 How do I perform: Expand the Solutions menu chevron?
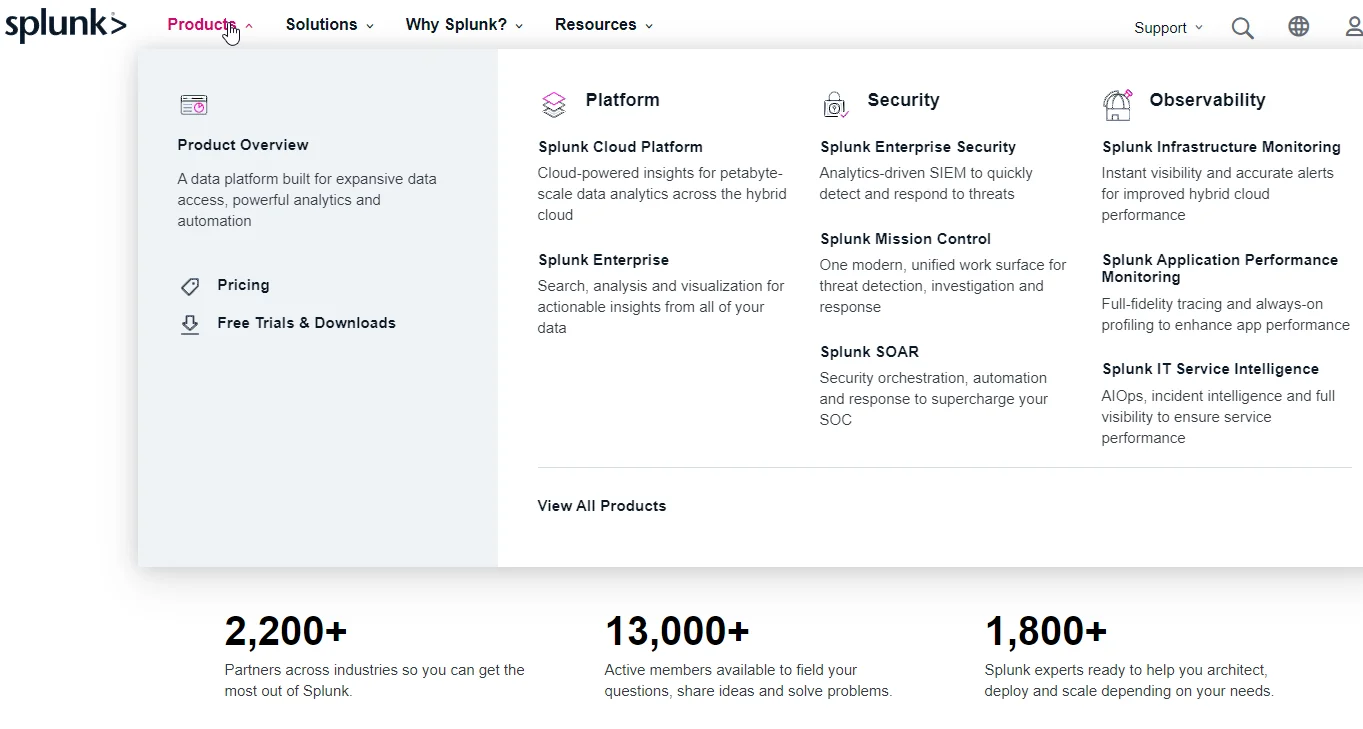[x=370, y=26]
